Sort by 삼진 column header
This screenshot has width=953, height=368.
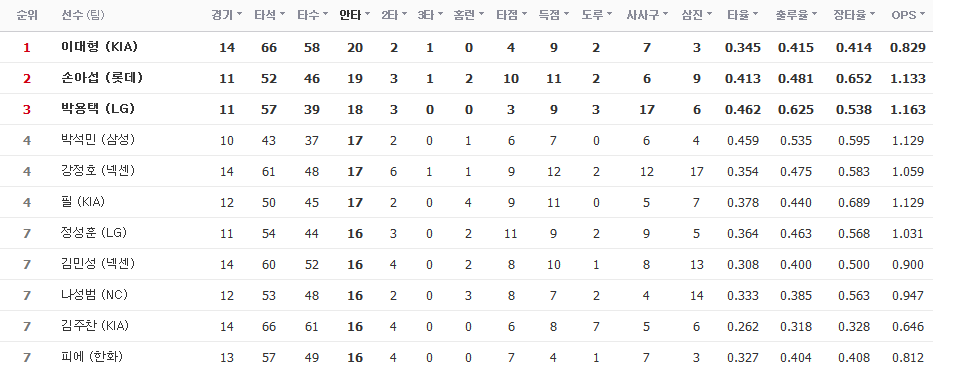pos(697,15)
